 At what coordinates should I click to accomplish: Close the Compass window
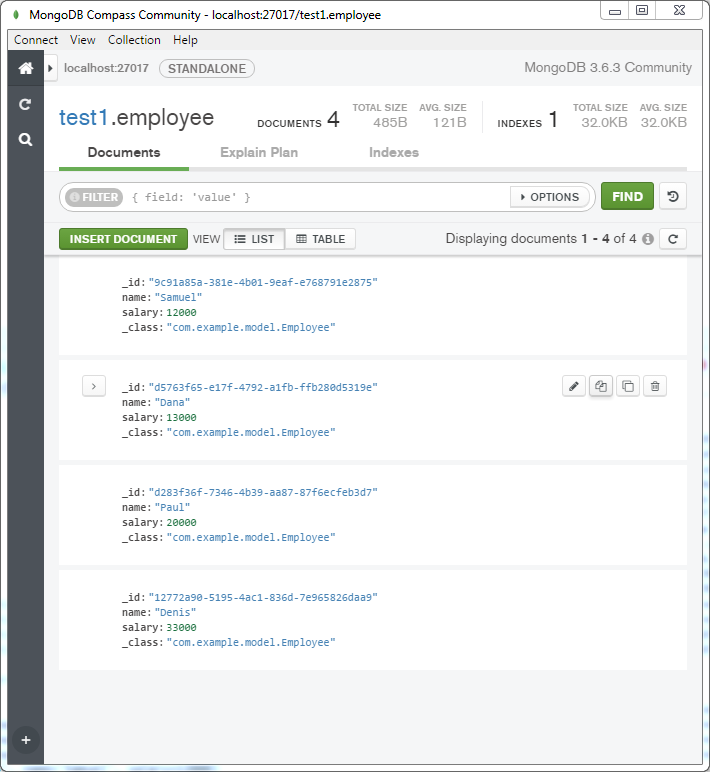(x=679, y=11)
